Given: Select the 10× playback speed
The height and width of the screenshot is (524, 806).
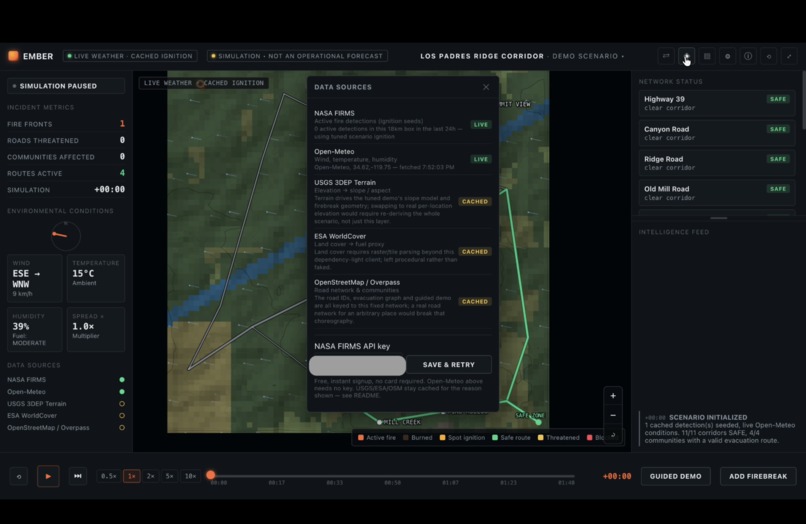Looking at the screenshot, I should click(x=190, y=476).
